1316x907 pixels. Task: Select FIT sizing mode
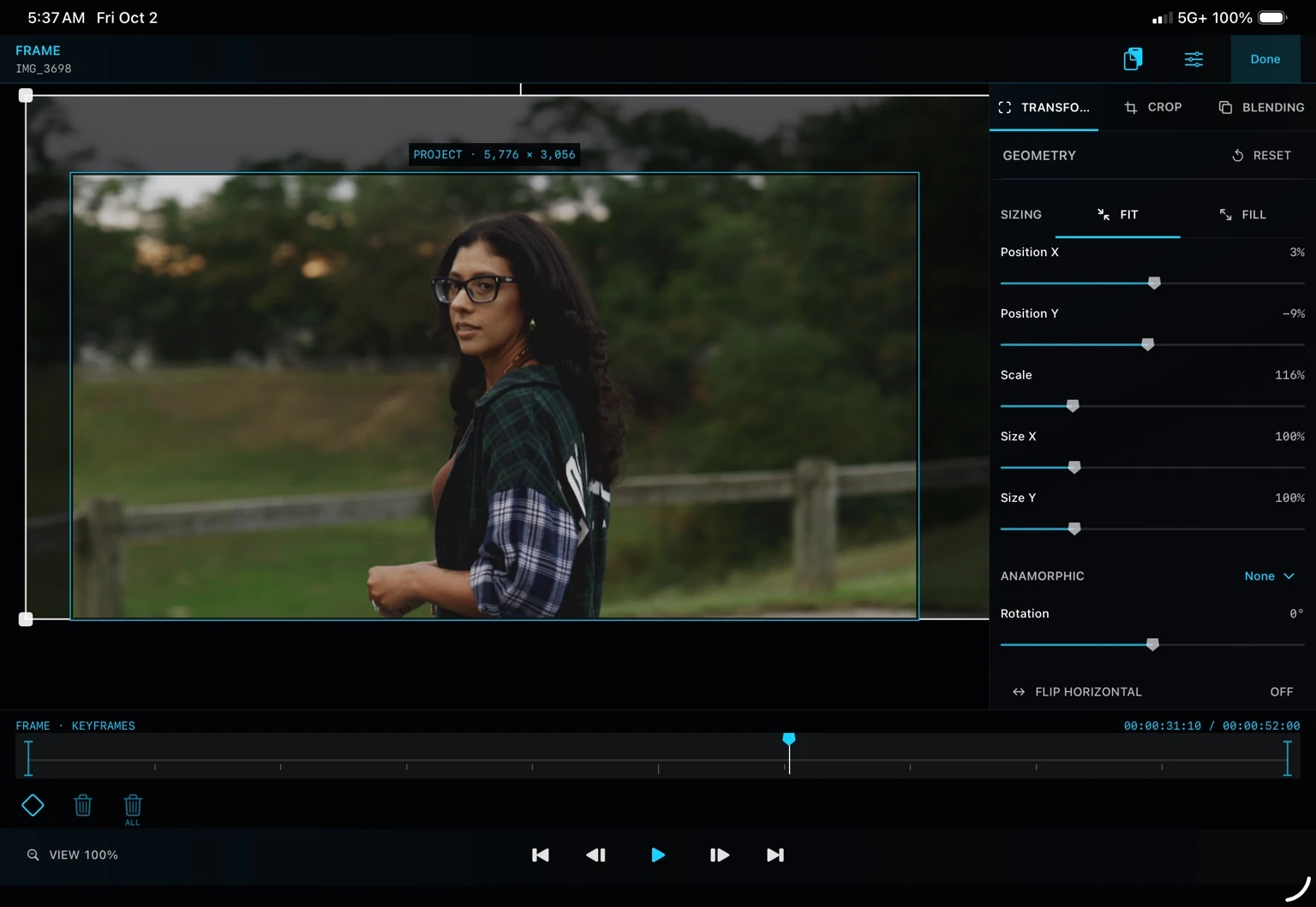point(1118,214)
